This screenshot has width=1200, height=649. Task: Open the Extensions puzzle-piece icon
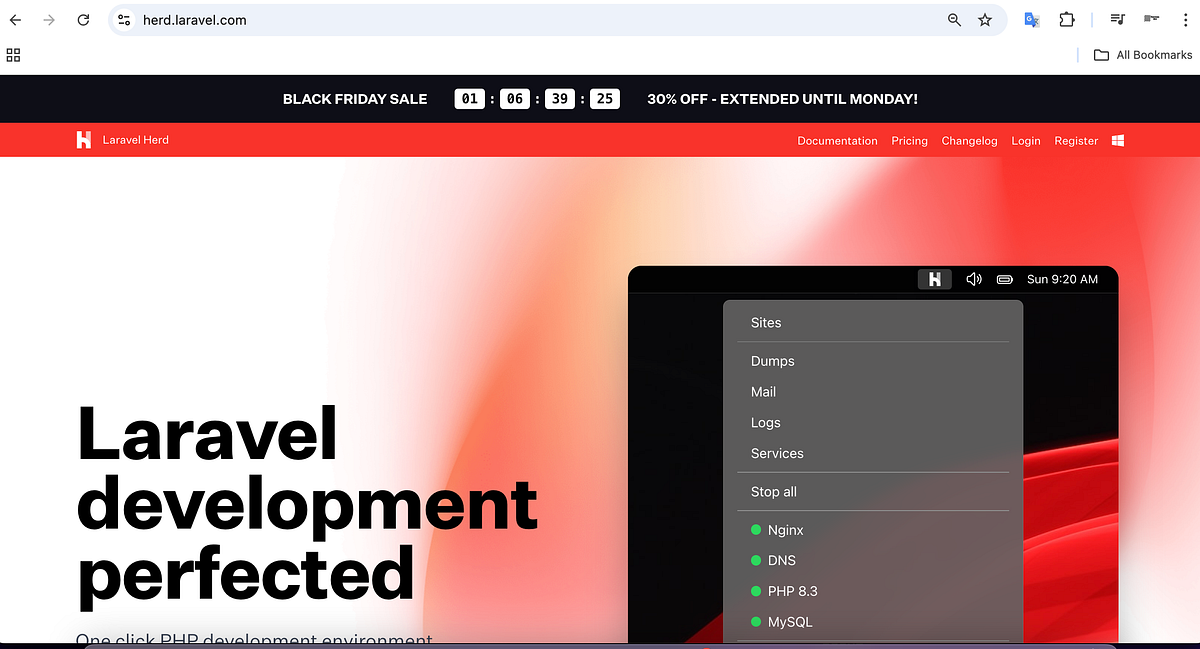coord(1067,19)
